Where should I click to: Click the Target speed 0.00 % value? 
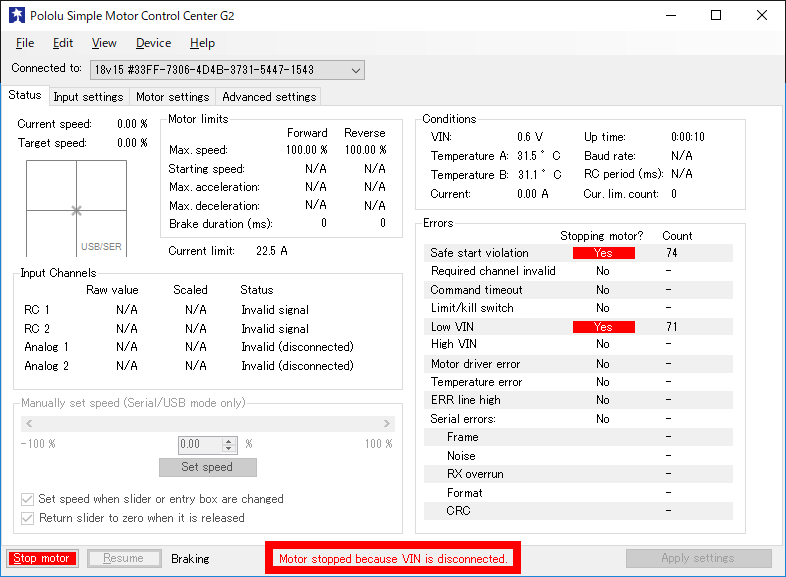click(x=132, y=143)
